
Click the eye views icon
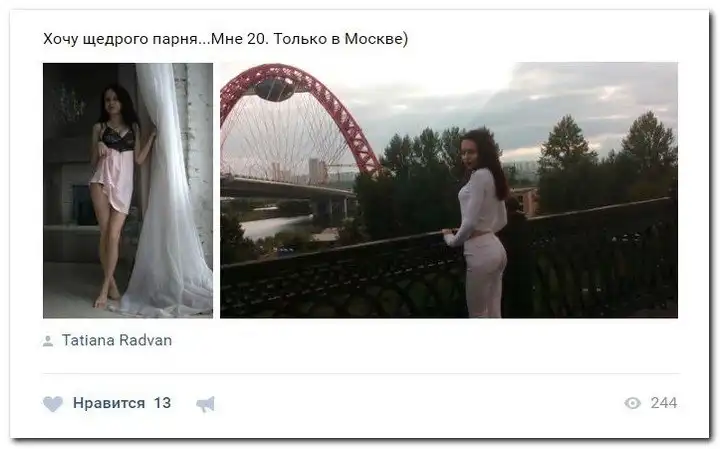pyautogui.click(x=632, y=403)
